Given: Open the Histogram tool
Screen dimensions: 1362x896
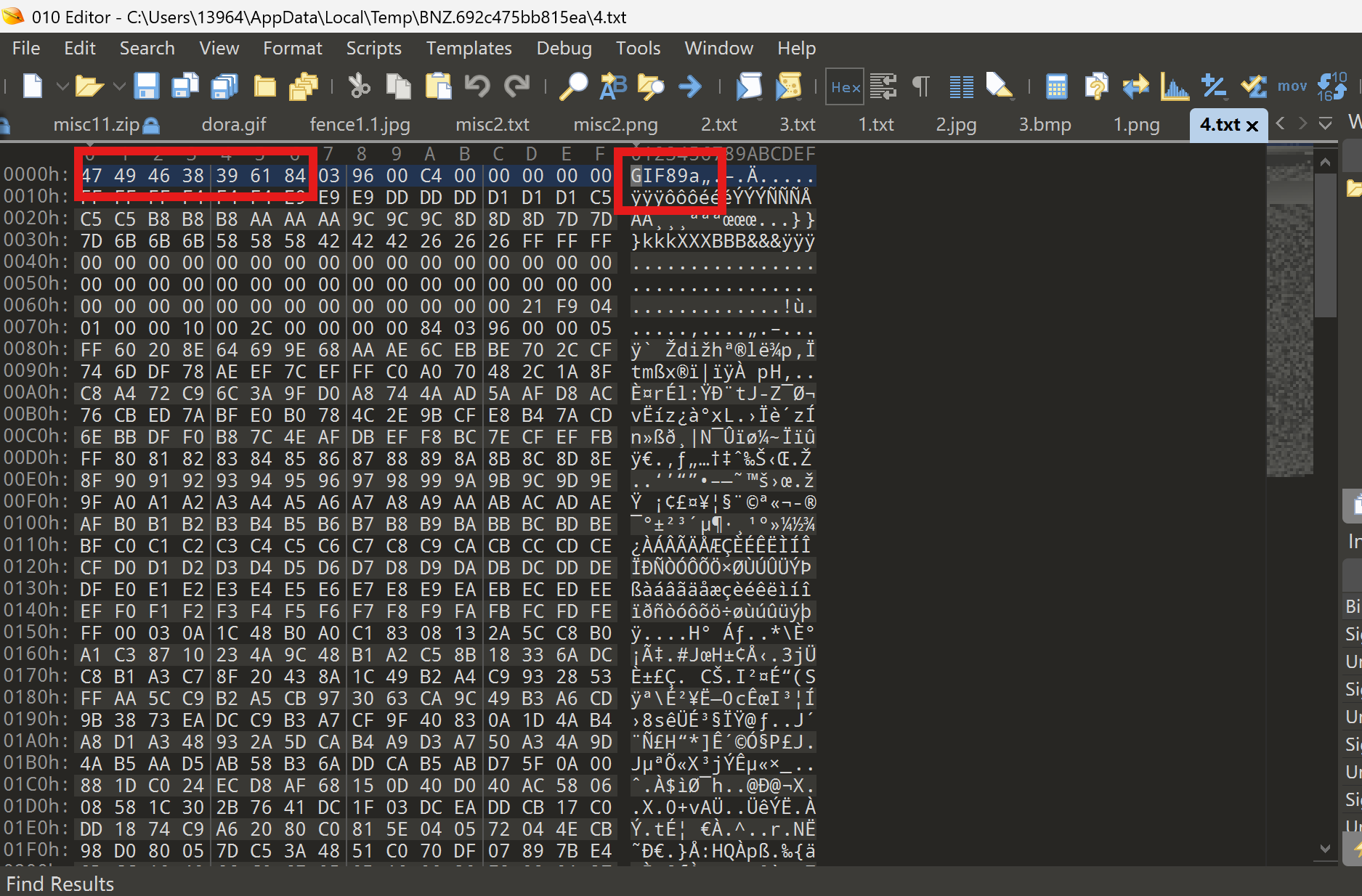Looking at the screenshot, I should click(x=1175, y=86).
